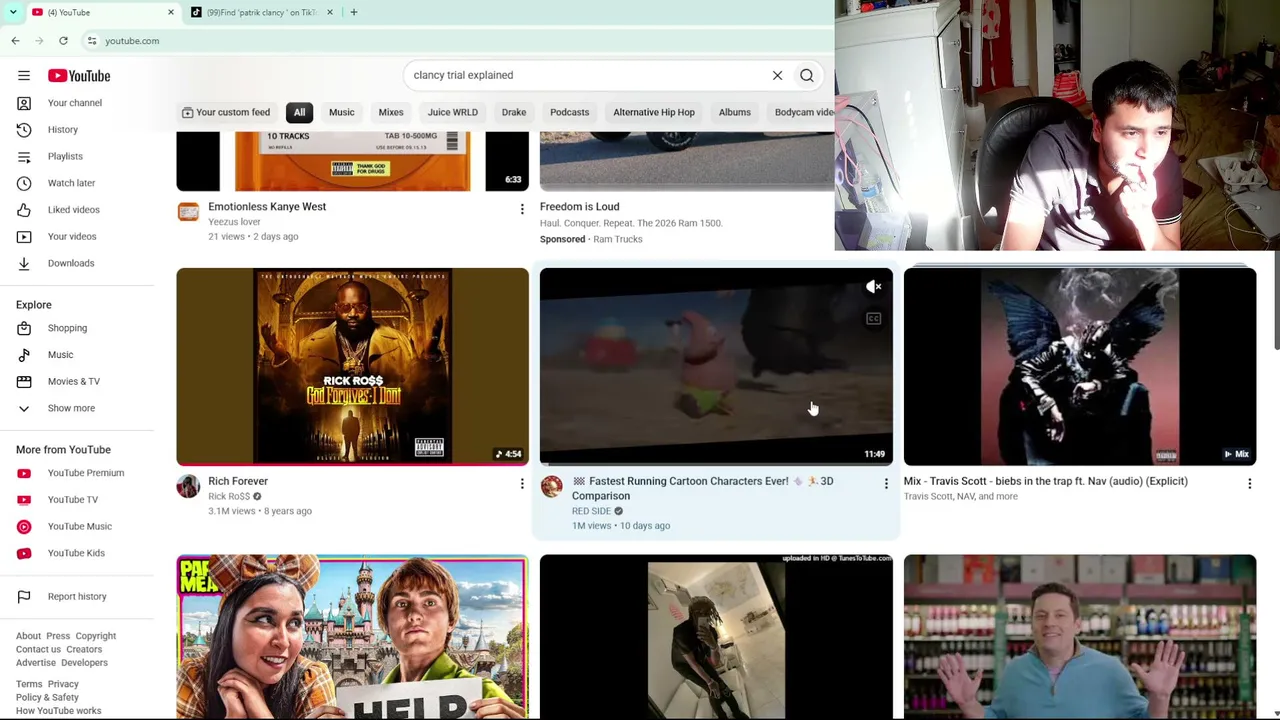Run search with the magnifier button
This screenshot has height=720, width=1280.
[x=807, y=75]
